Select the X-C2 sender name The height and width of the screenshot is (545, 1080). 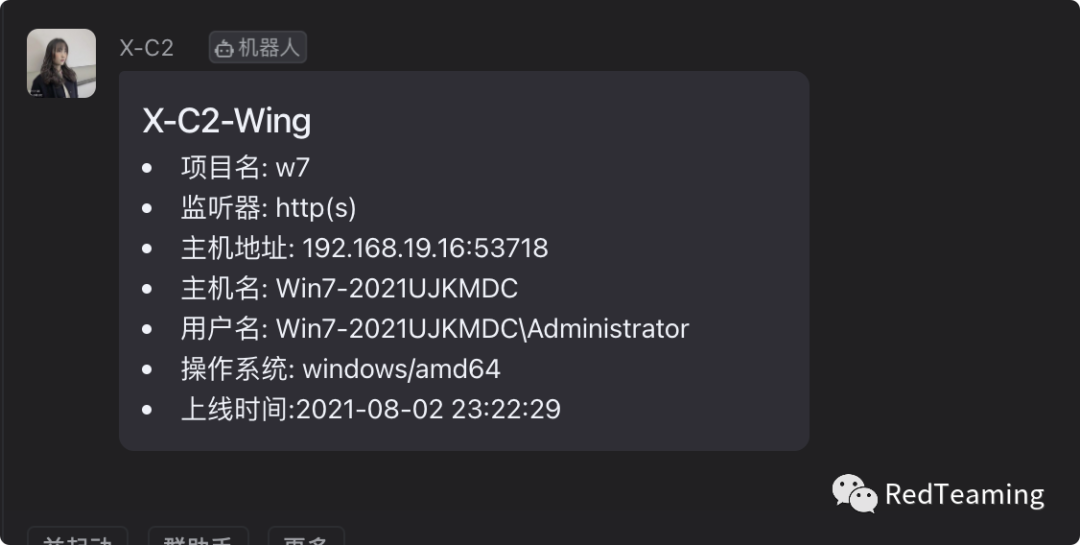146,48
